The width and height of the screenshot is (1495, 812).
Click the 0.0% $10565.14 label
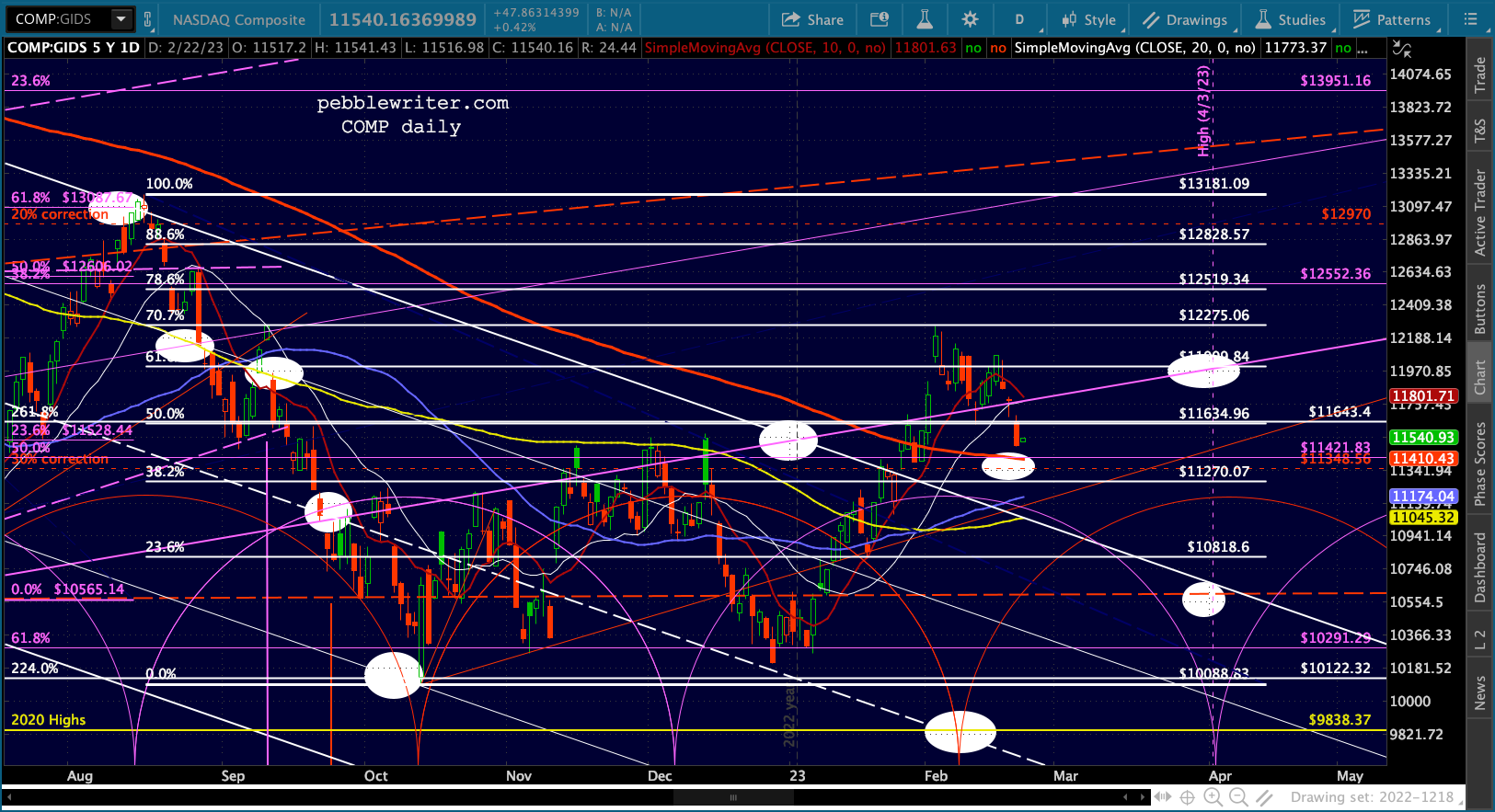(67, 589)
